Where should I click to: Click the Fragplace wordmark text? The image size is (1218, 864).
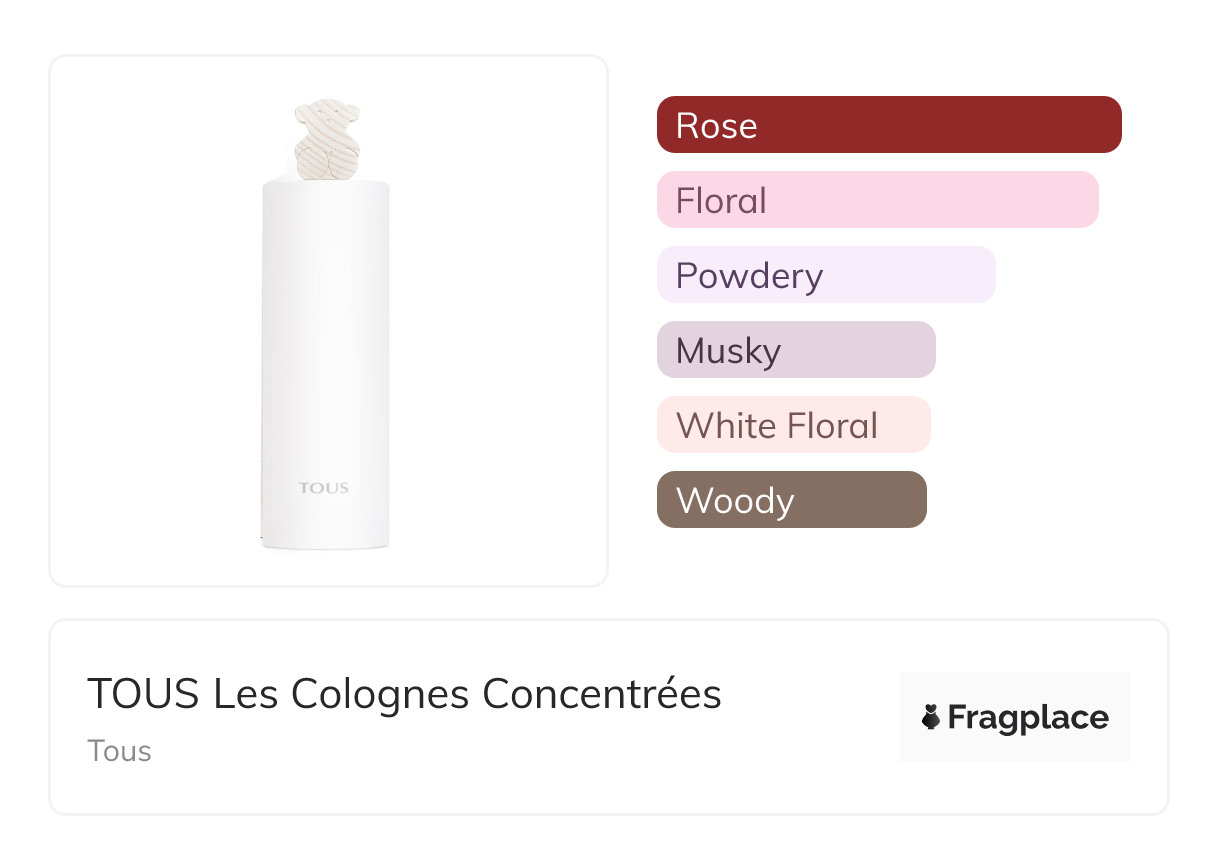(1028, 717)
